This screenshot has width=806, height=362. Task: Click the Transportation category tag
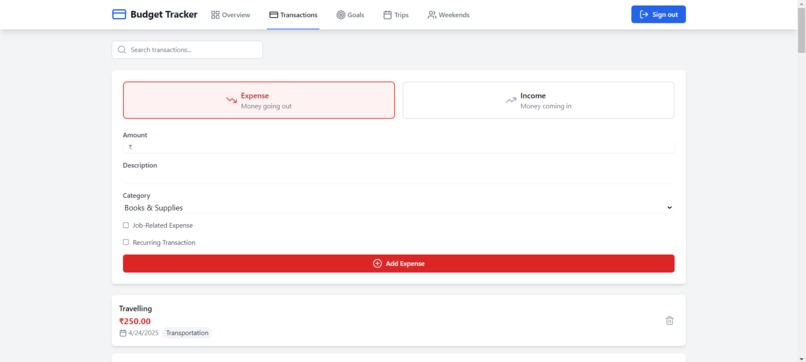187,333
